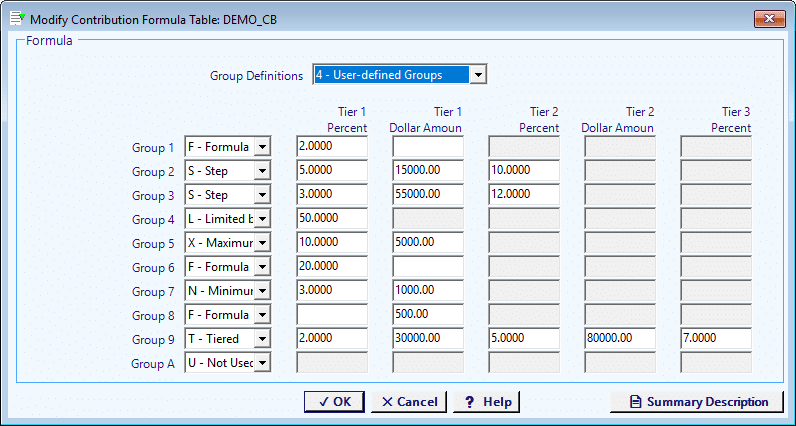Image resolution: width=796 pixels, height=426 pixels.
Task: Click the Group Definitions label
Action: (256, 76)
